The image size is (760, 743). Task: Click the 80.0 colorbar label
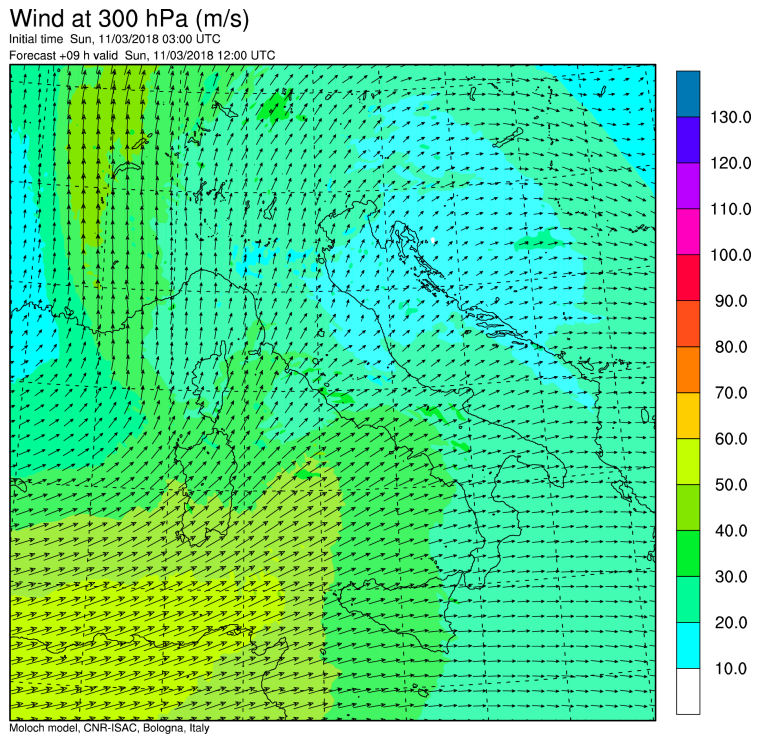pos(731,347)
